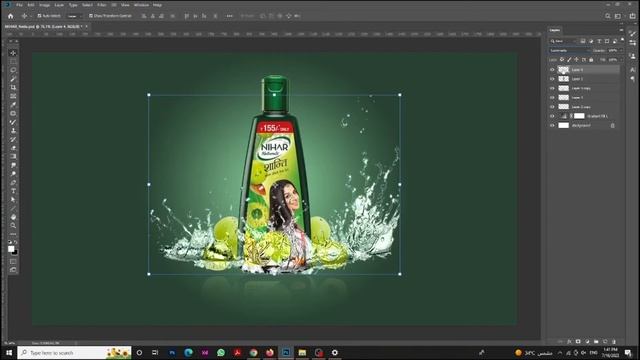Open Chrome from the taskbar

(x=253, y=352)
